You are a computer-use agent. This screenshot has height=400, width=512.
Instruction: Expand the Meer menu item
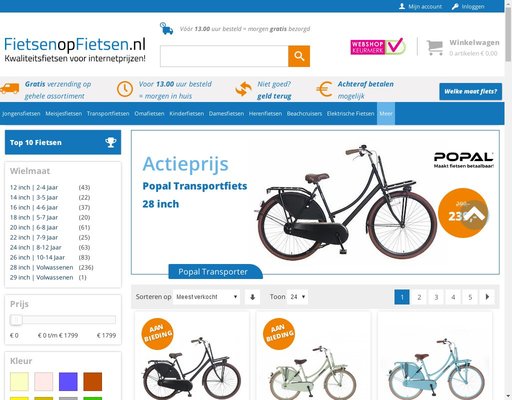pyautogui.click(x=386, y=114)
